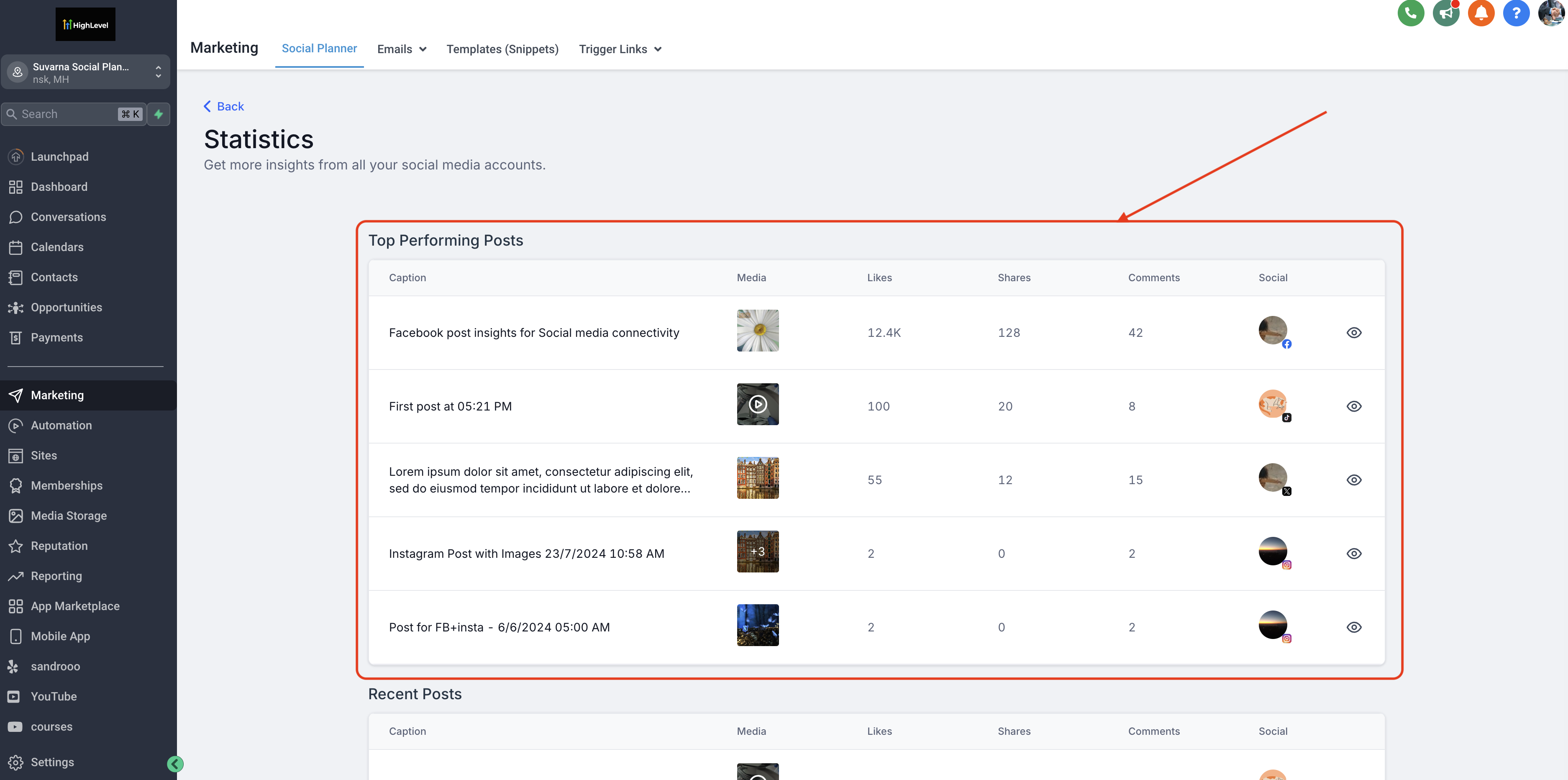Open the megaphone announcements icon

1446,13
